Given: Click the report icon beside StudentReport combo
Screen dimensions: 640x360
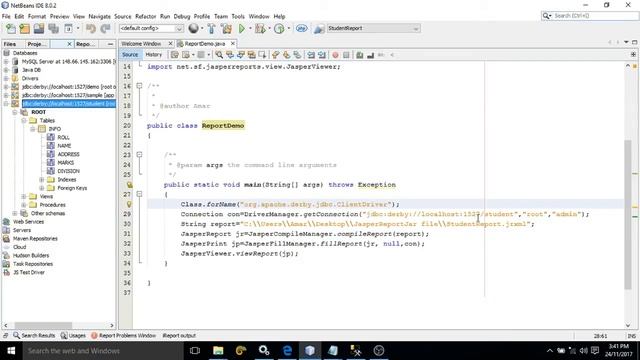Looking at the screenshot, I should (319, 29).
